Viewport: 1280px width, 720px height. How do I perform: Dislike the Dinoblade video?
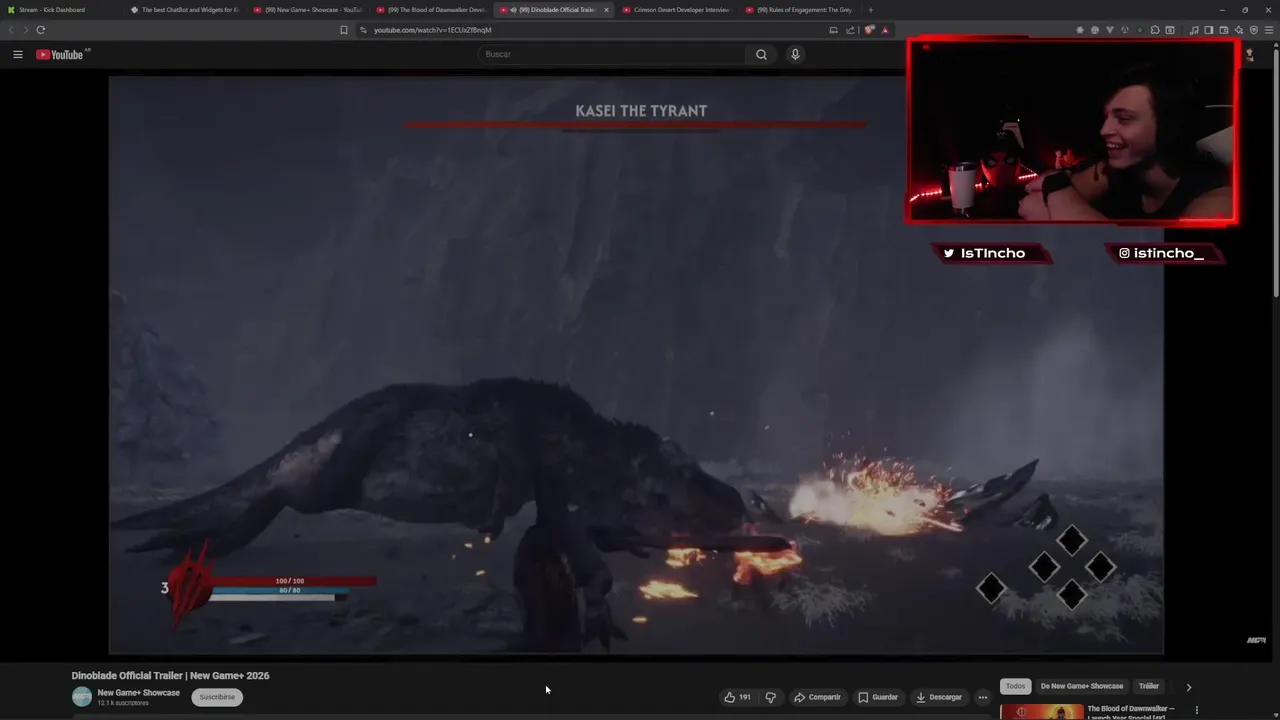pyautogui.click(x=770, y=697)
